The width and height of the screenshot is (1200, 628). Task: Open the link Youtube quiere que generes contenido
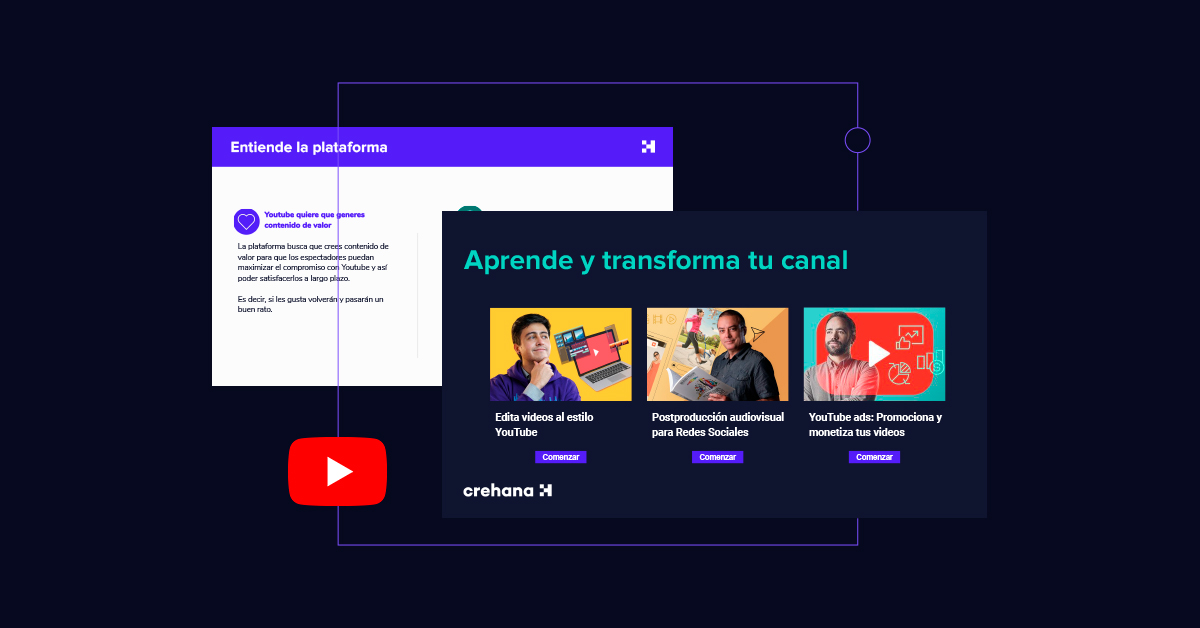(312, 220)
